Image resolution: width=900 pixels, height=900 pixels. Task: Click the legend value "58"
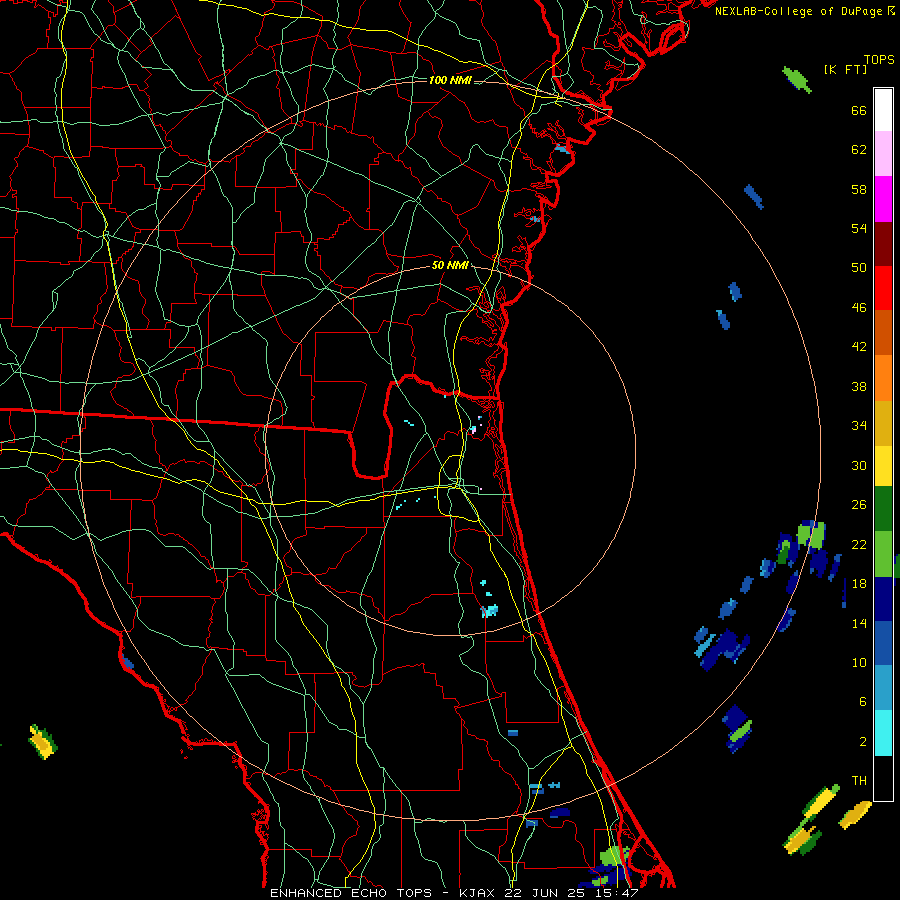point(859,189)
